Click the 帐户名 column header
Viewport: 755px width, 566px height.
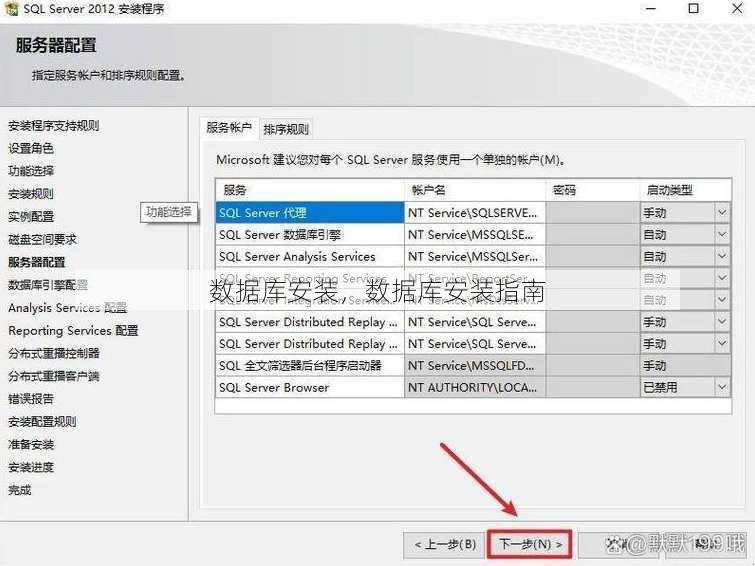[x=475, y=190]
